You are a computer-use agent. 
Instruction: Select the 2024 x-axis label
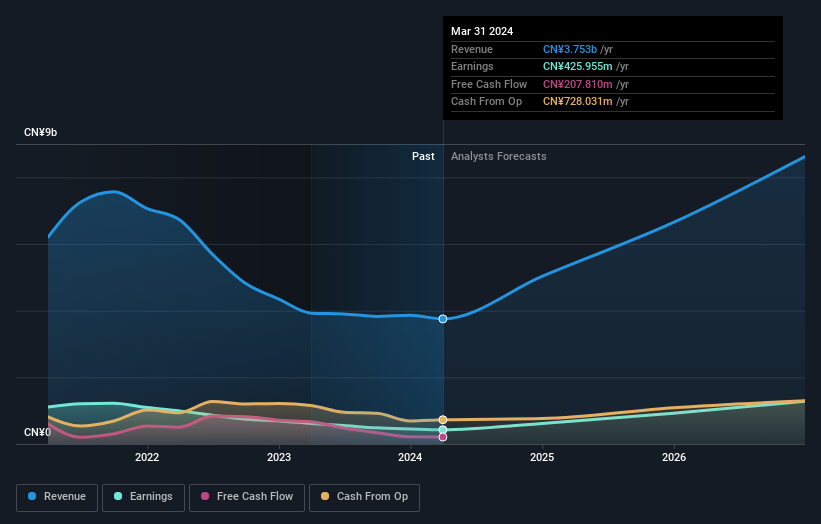pos(410,457)
